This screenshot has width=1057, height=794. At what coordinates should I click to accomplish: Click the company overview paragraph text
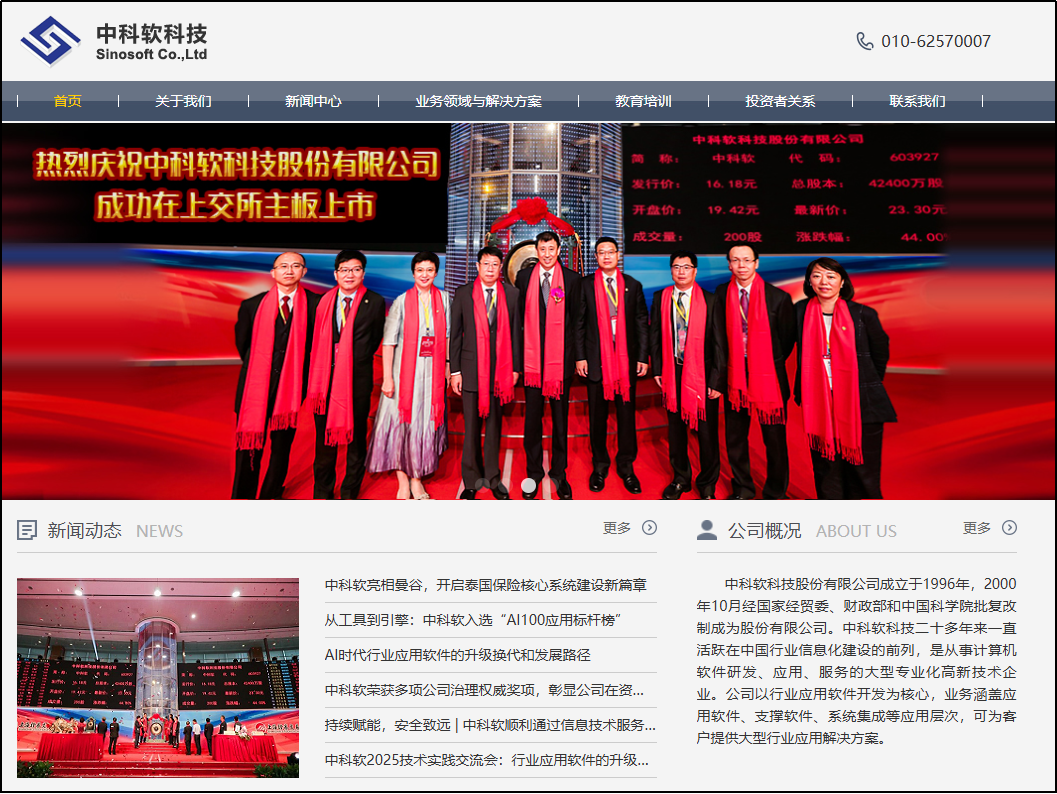[856, 661]
